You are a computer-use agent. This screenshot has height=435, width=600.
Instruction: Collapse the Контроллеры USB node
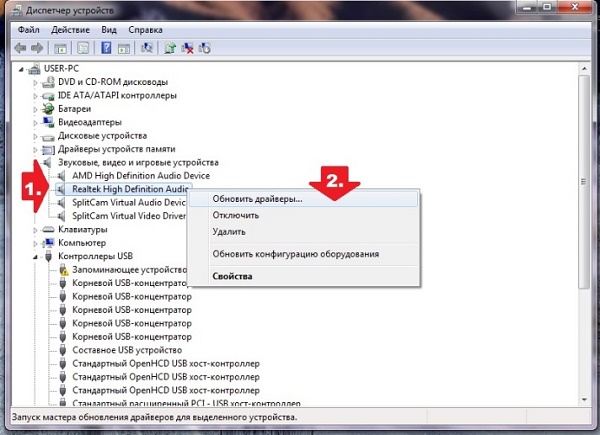(x=36, y=256)
